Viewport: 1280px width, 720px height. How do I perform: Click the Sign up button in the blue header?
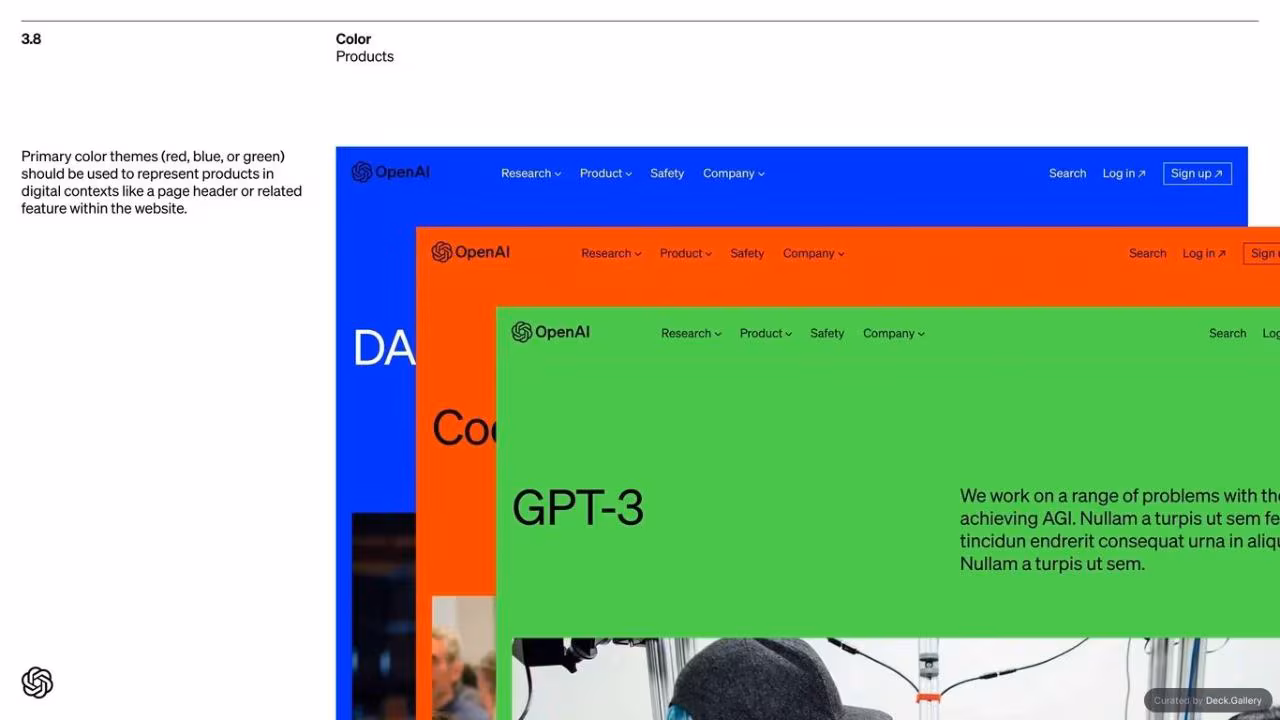click(1197, 173)
